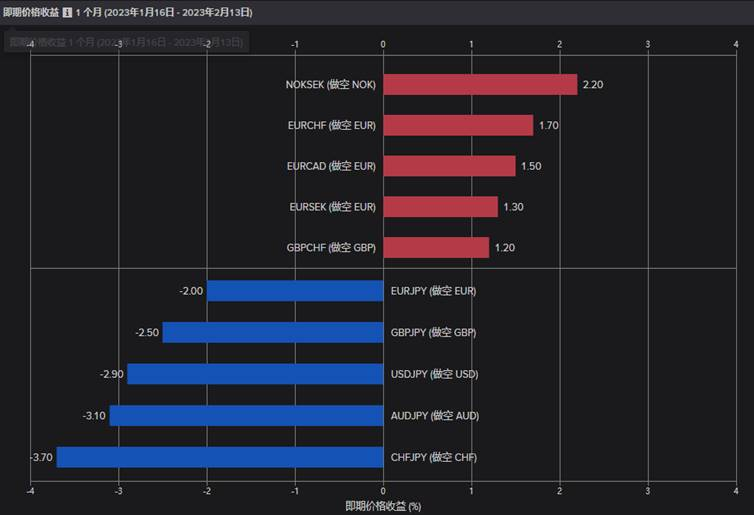
Task: Click the CHFJPY (做空 CHF) label
Action: (433, 457)
